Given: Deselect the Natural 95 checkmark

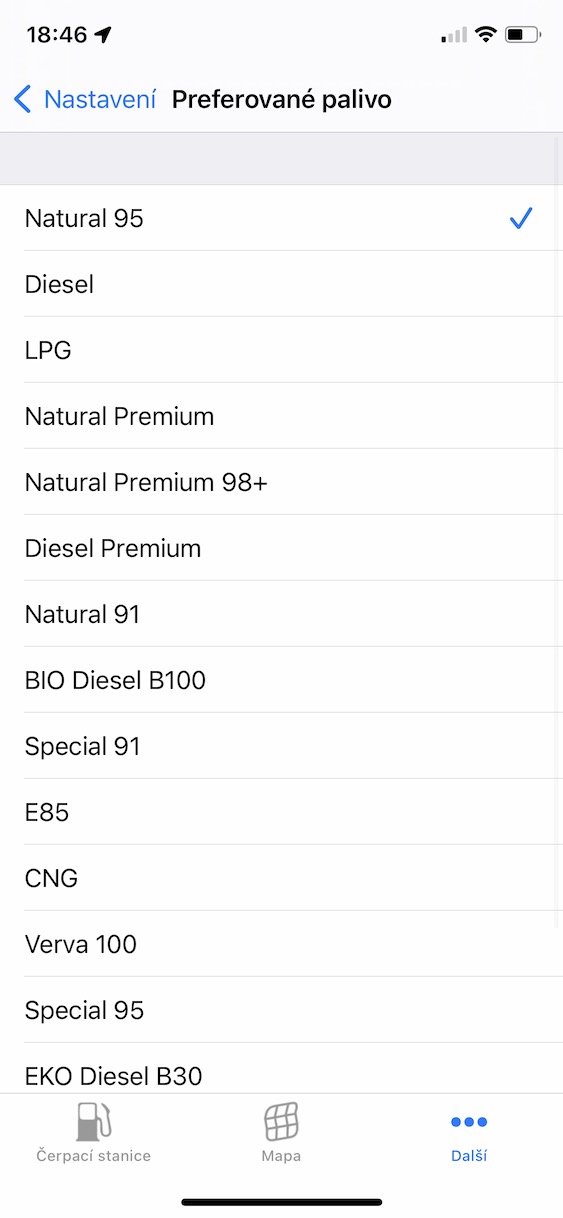Looking at the screenshot, I should click(x=520, y=218).
